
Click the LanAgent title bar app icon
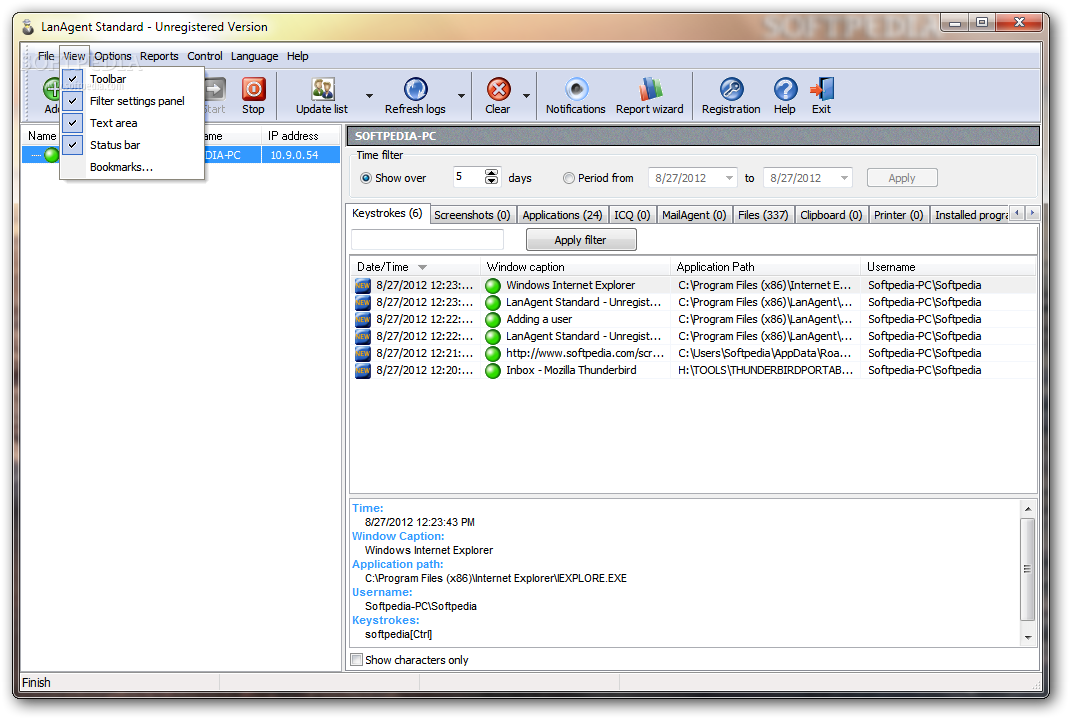point(28,27)
